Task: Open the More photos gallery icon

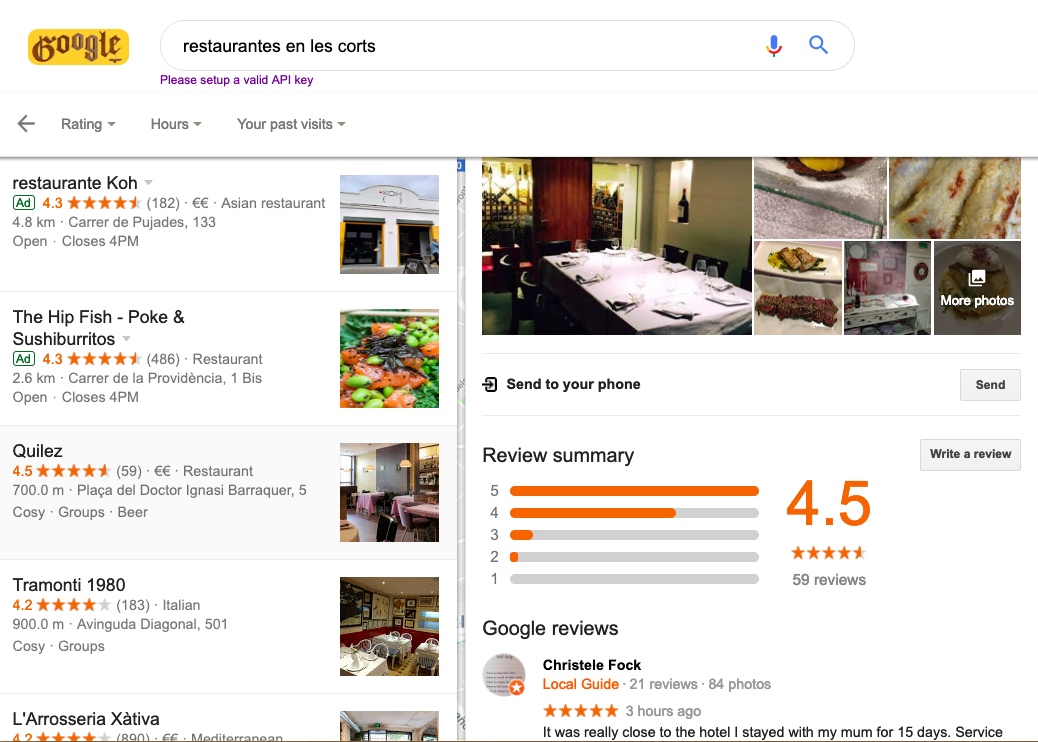Action: click(977, 278)
